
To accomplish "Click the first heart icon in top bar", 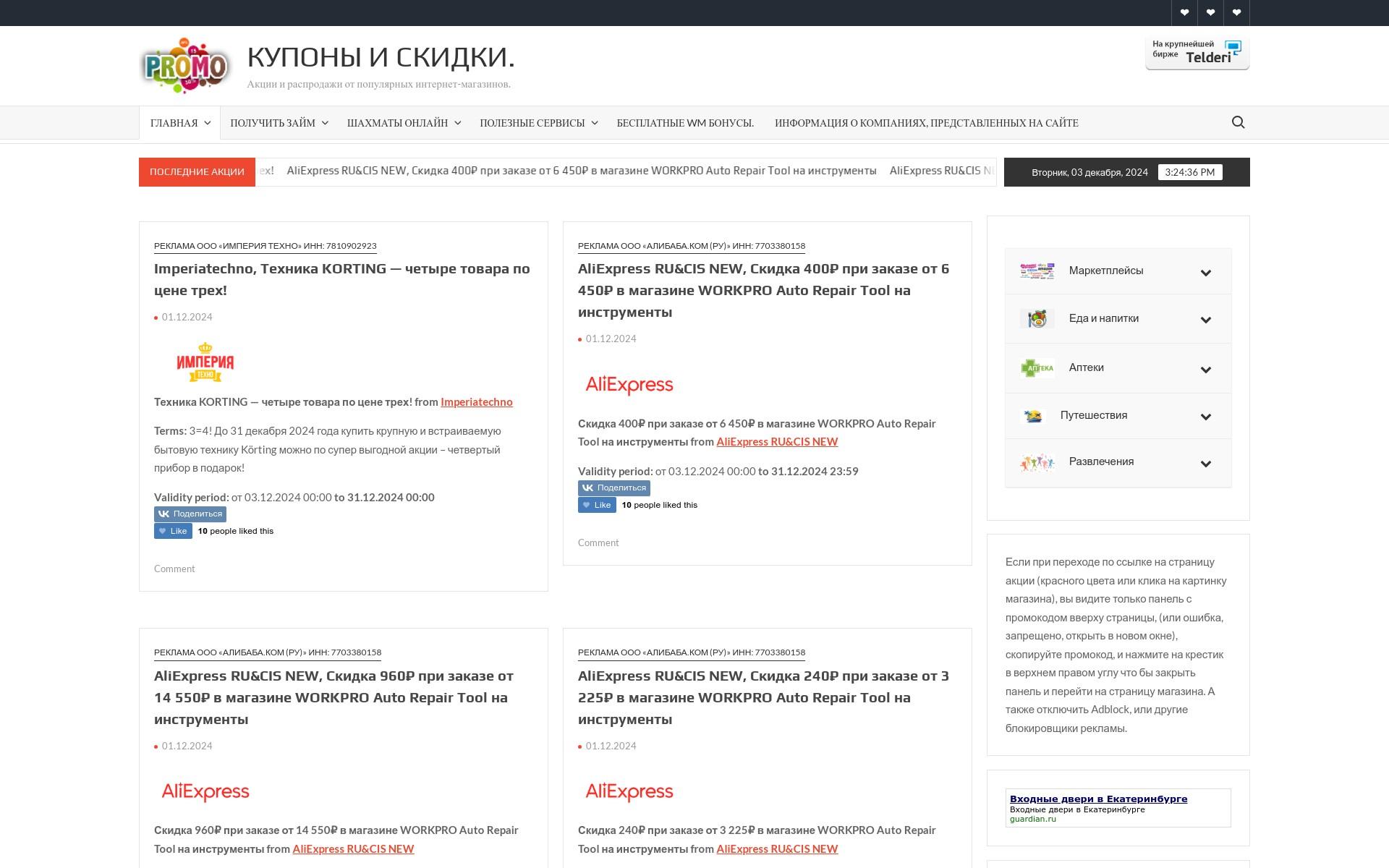I will tap(1184, 12).
